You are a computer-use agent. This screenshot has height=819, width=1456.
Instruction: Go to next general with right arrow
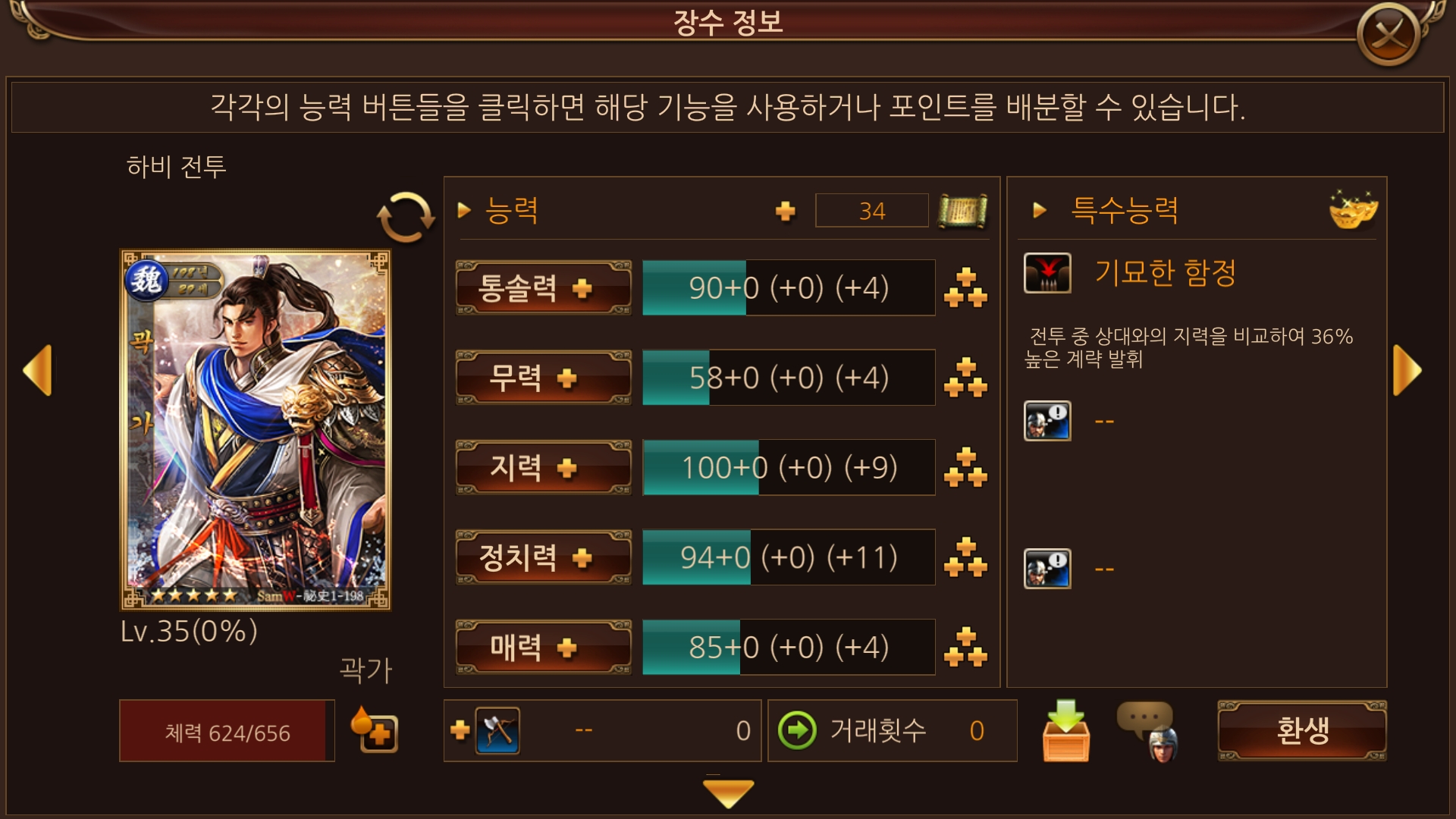(x=1407, y=370)
